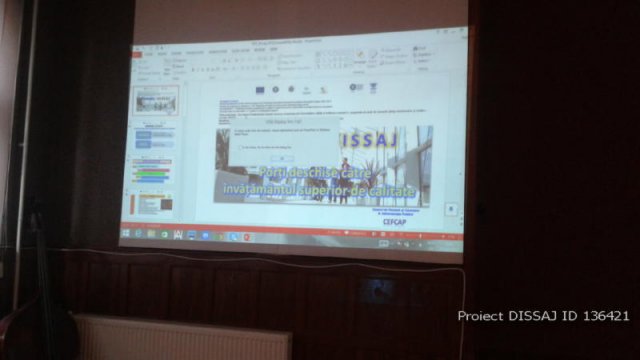Viewport: 640px width, 360px height.
Task: Open the red File tab in PowerPoint
Action: 137,54
